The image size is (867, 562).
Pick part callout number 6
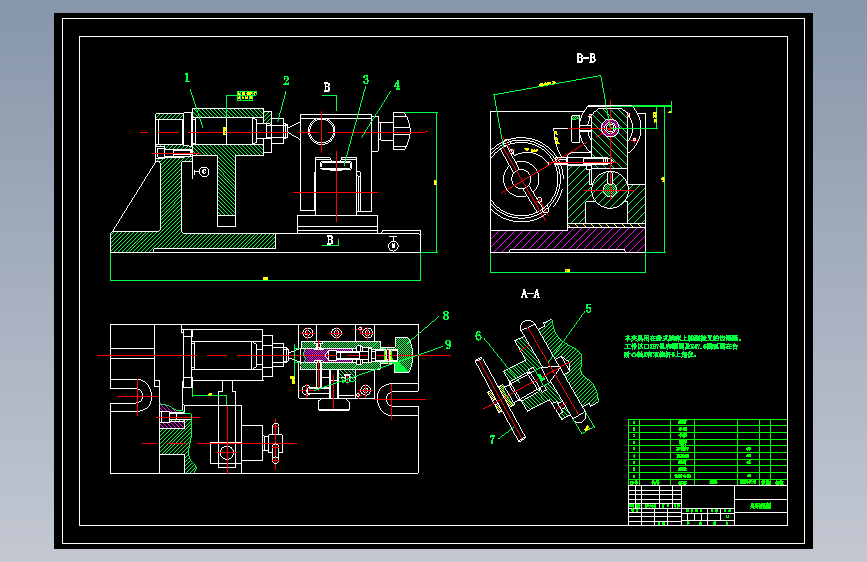478,336
